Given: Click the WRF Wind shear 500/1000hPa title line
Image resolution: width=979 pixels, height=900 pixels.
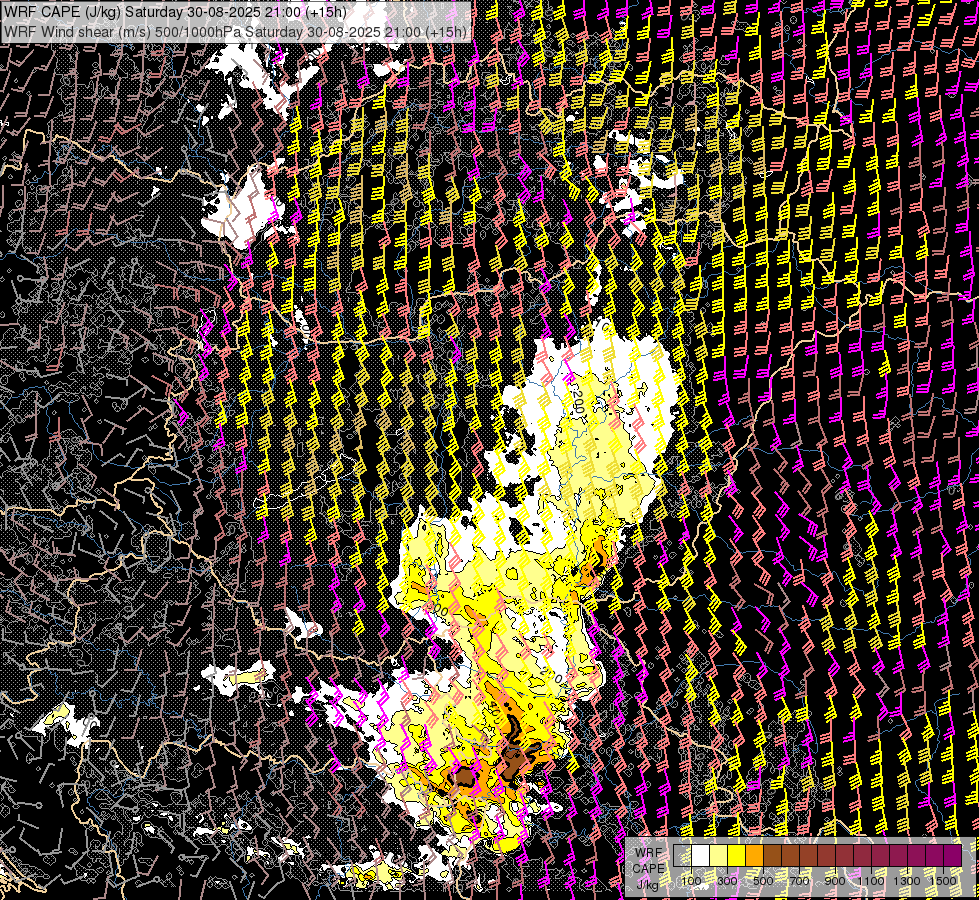Looking at the screenshot, I should point(235,32).
